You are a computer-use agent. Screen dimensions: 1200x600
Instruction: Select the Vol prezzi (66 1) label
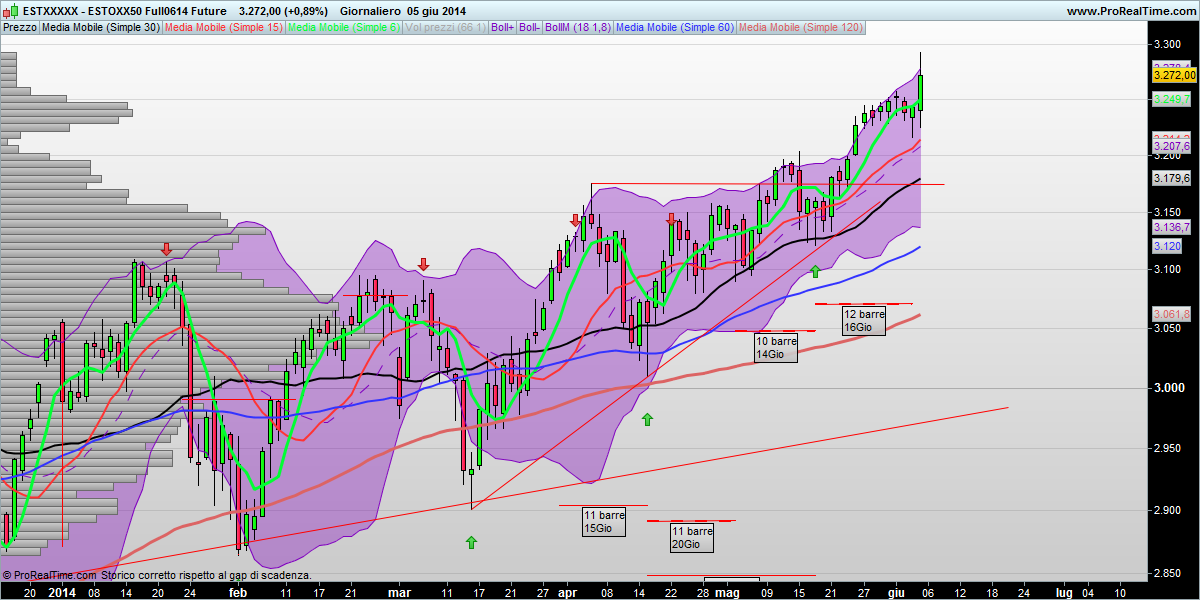(x=446, y=28)
